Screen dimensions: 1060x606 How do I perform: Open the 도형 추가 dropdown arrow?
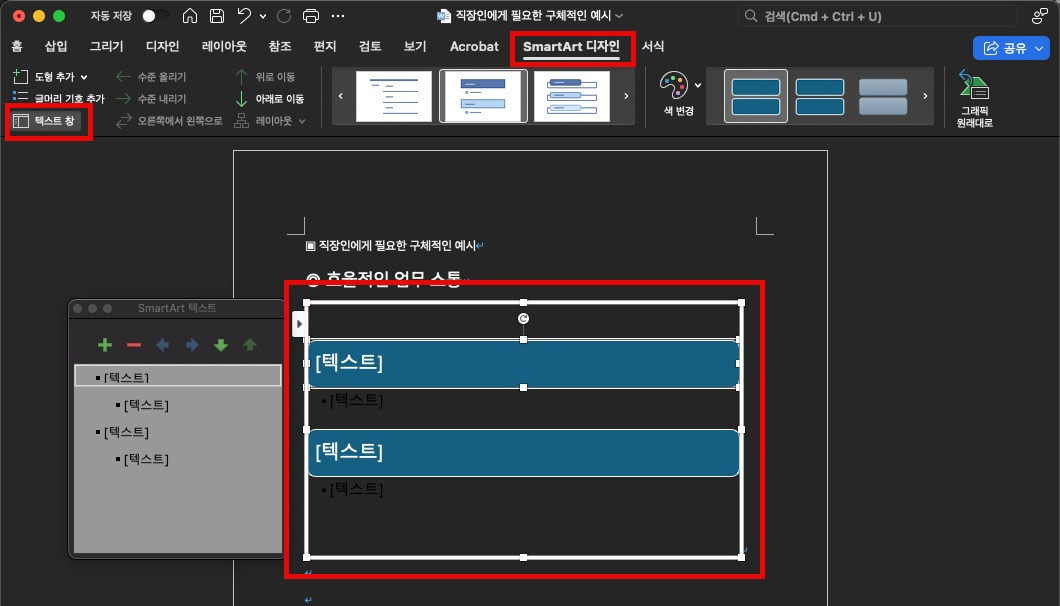[x=84, y=77]
